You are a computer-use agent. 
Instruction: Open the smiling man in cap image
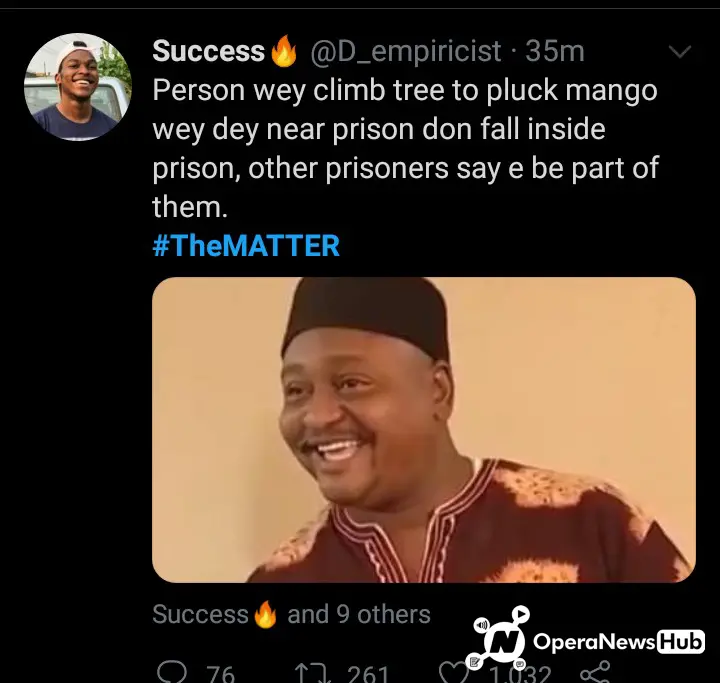[424, 430]
